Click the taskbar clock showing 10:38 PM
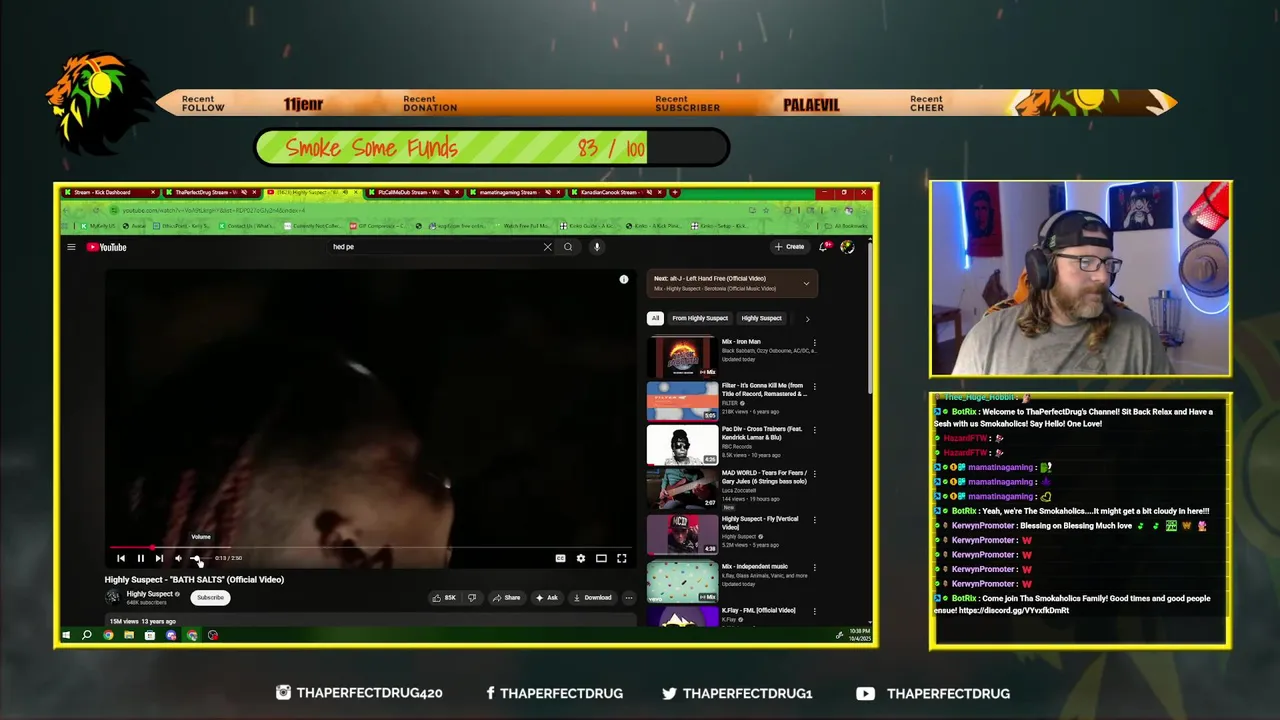 click(x=860, y=635)
